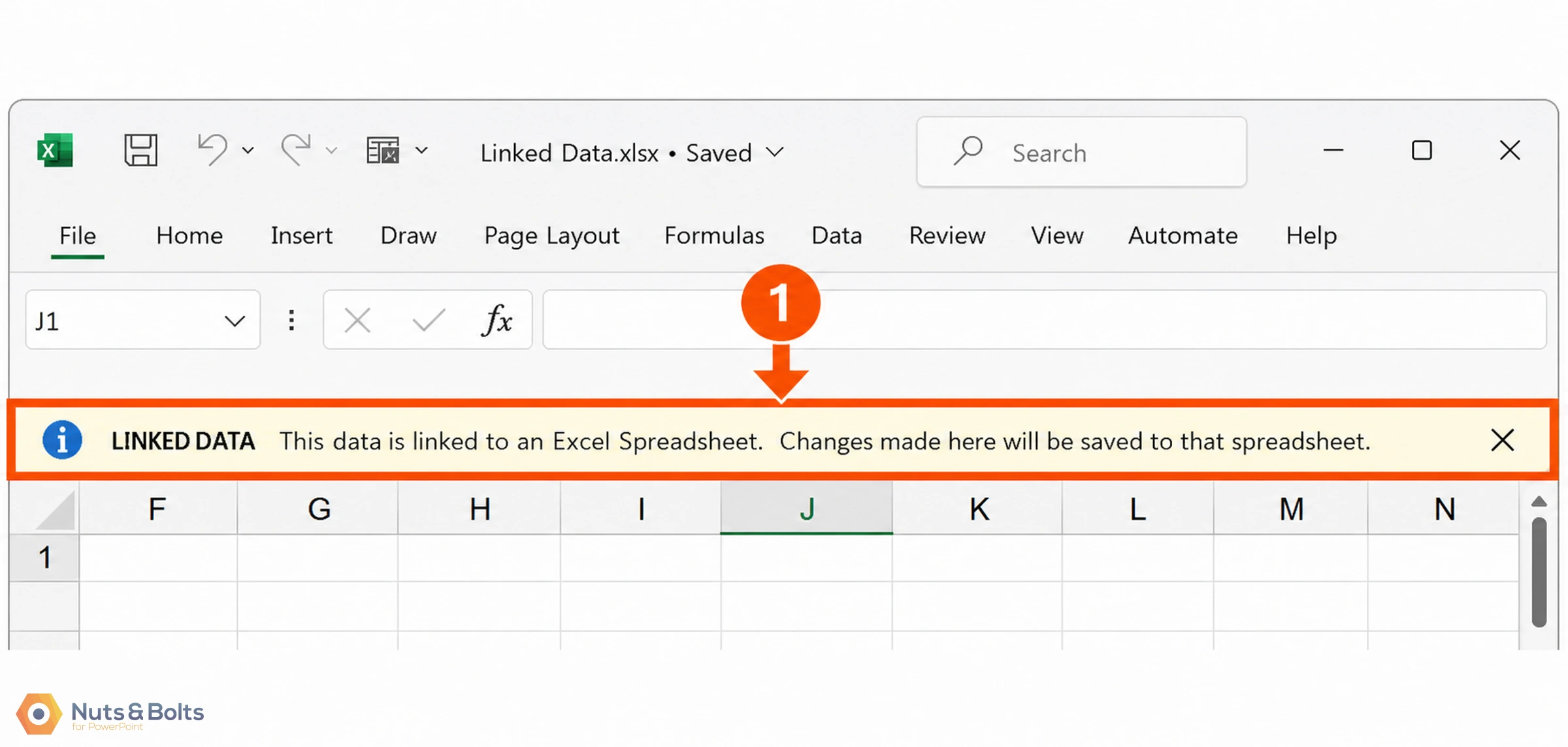Screen dimensions: 1568x747
Task: Open the redo history dropdown arrow
Action: 331,151
